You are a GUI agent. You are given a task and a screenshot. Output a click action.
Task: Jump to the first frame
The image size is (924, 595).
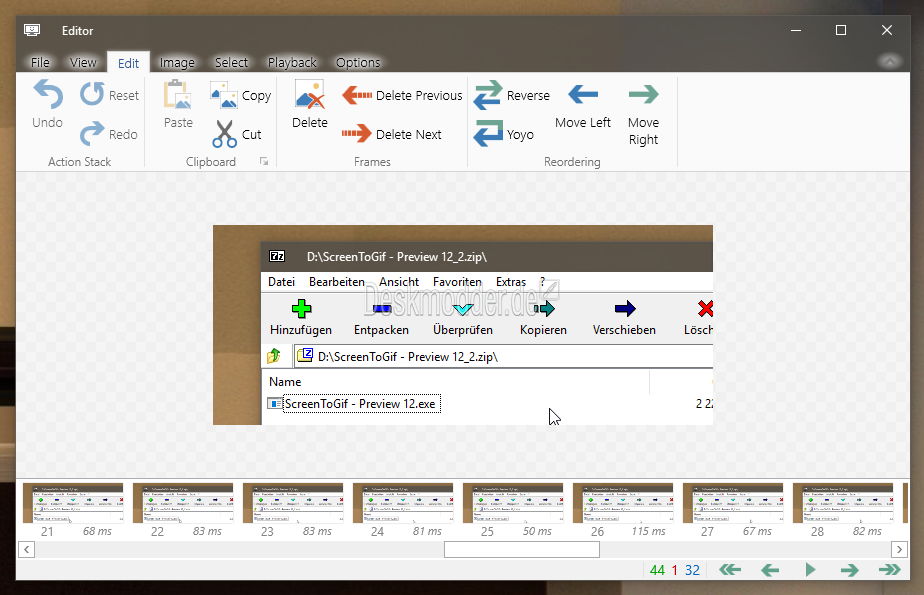730,570
